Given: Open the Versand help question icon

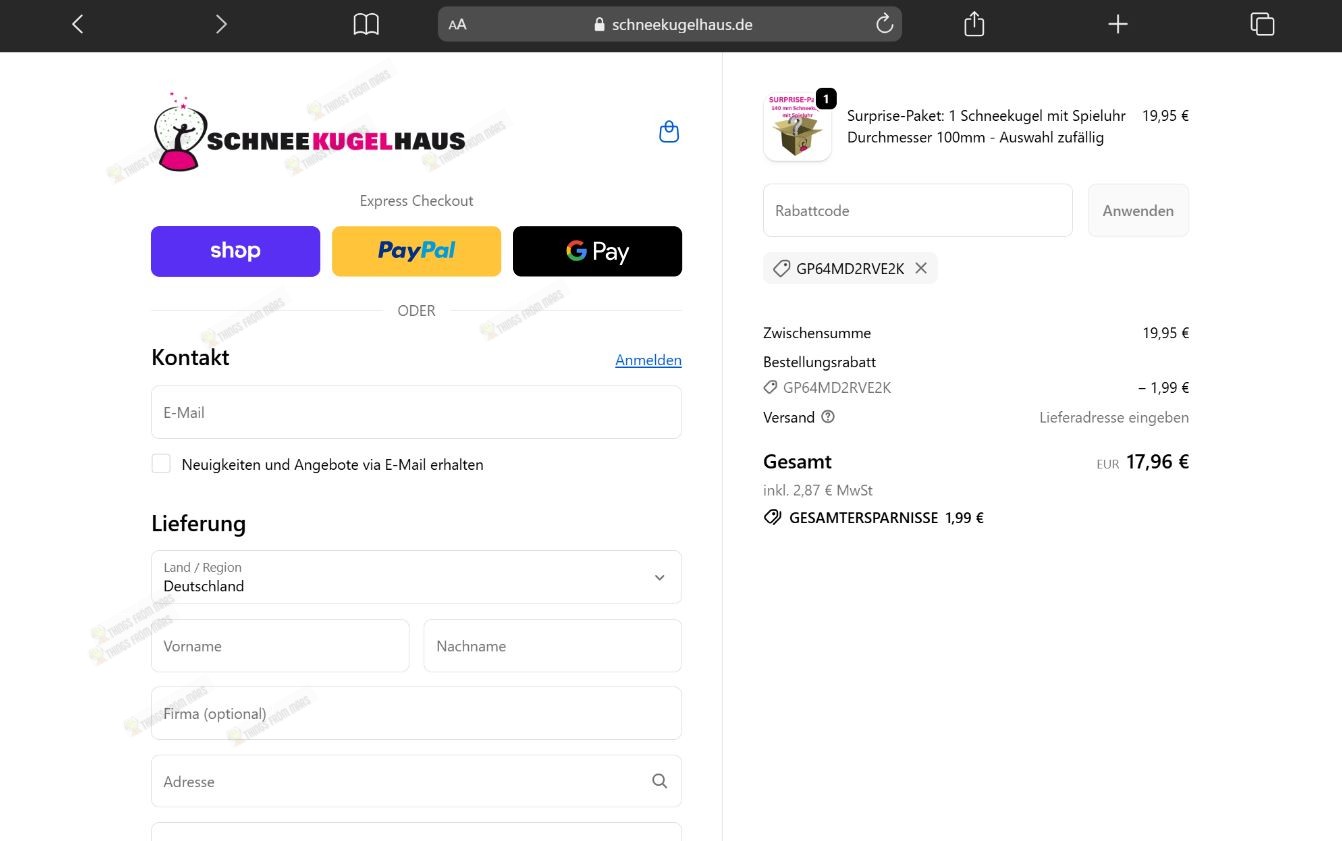Looking at the screenshot, I should click(x=828, y=417).
